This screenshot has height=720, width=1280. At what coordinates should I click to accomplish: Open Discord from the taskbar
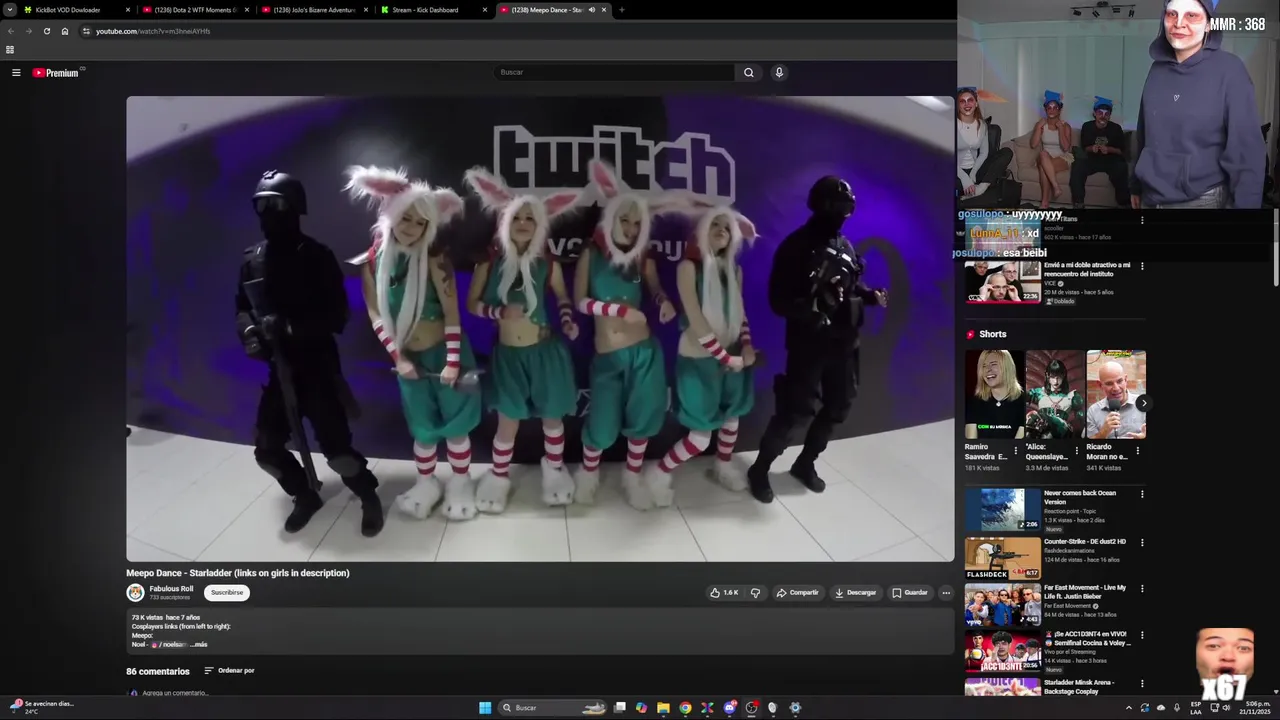729,707
